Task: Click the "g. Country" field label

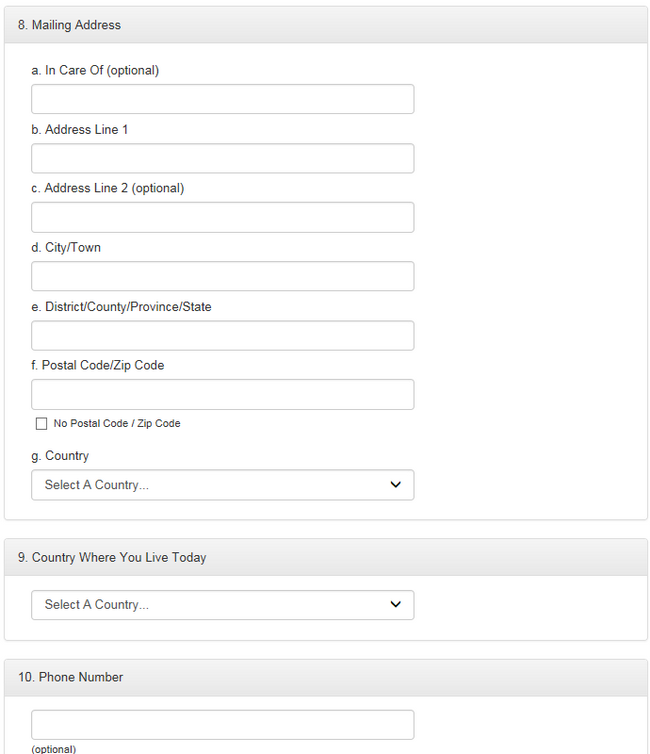Action: [x=60, y=455]
